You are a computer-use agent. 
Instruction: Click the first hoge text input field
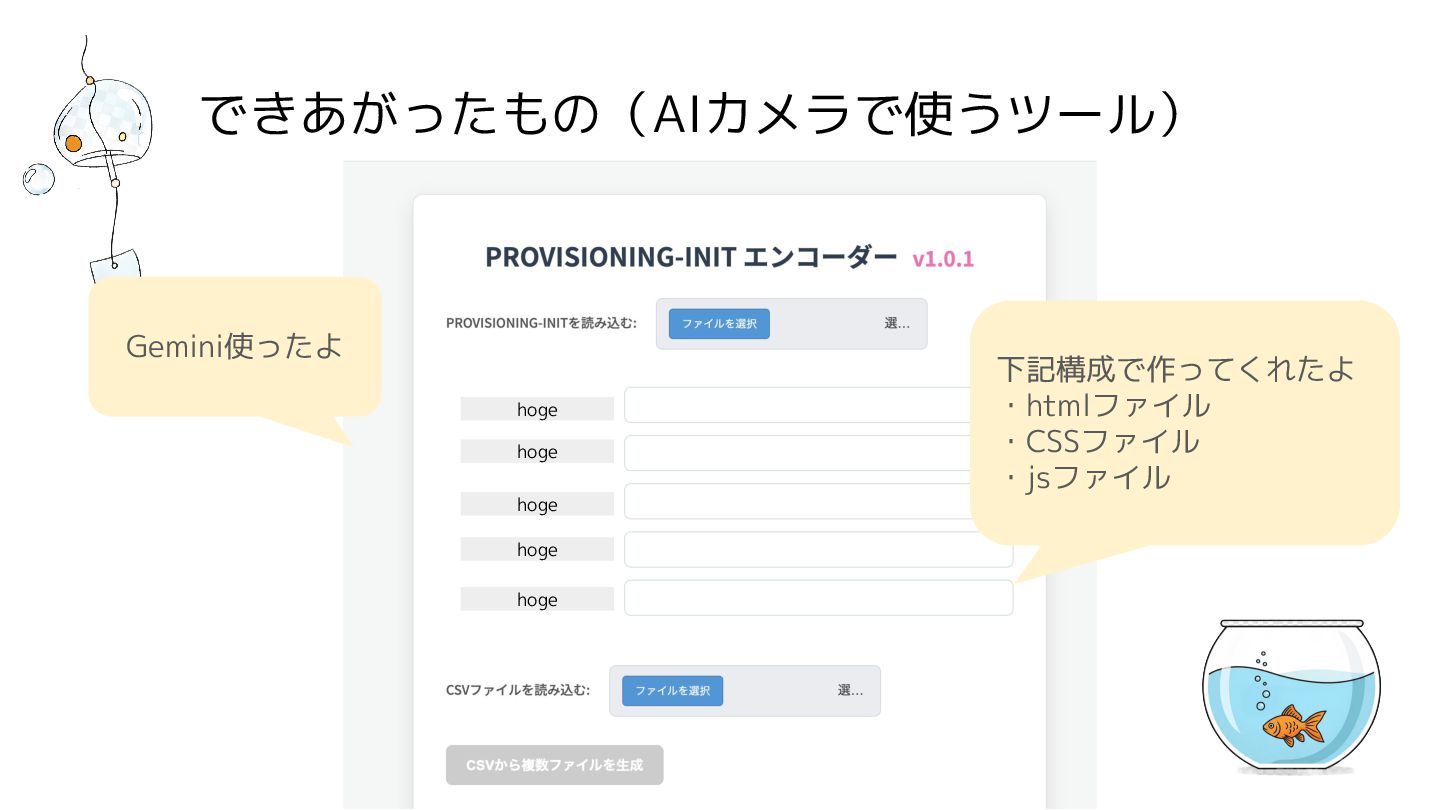point(818,405)
